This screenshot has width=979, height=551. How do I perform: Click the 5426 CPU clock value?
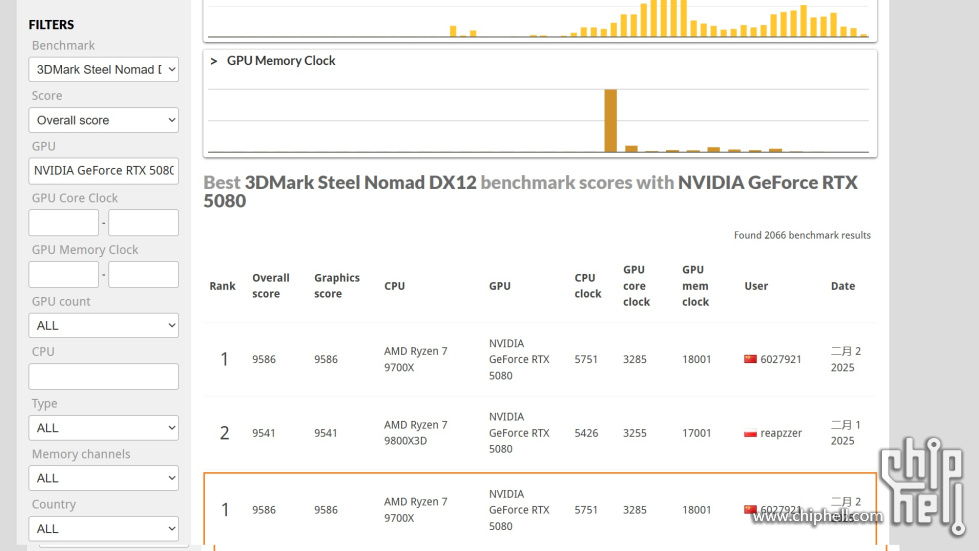click(x=586, y=432)
